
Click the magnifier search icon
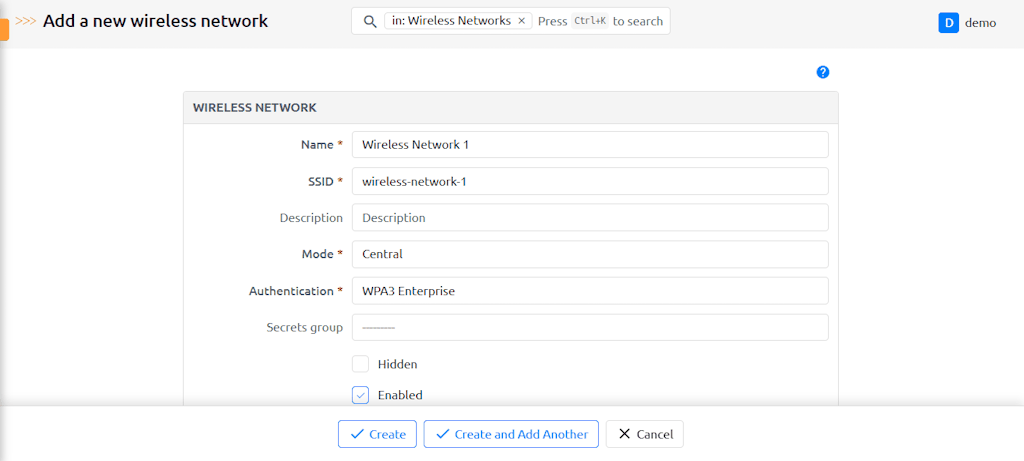[369, 21]
